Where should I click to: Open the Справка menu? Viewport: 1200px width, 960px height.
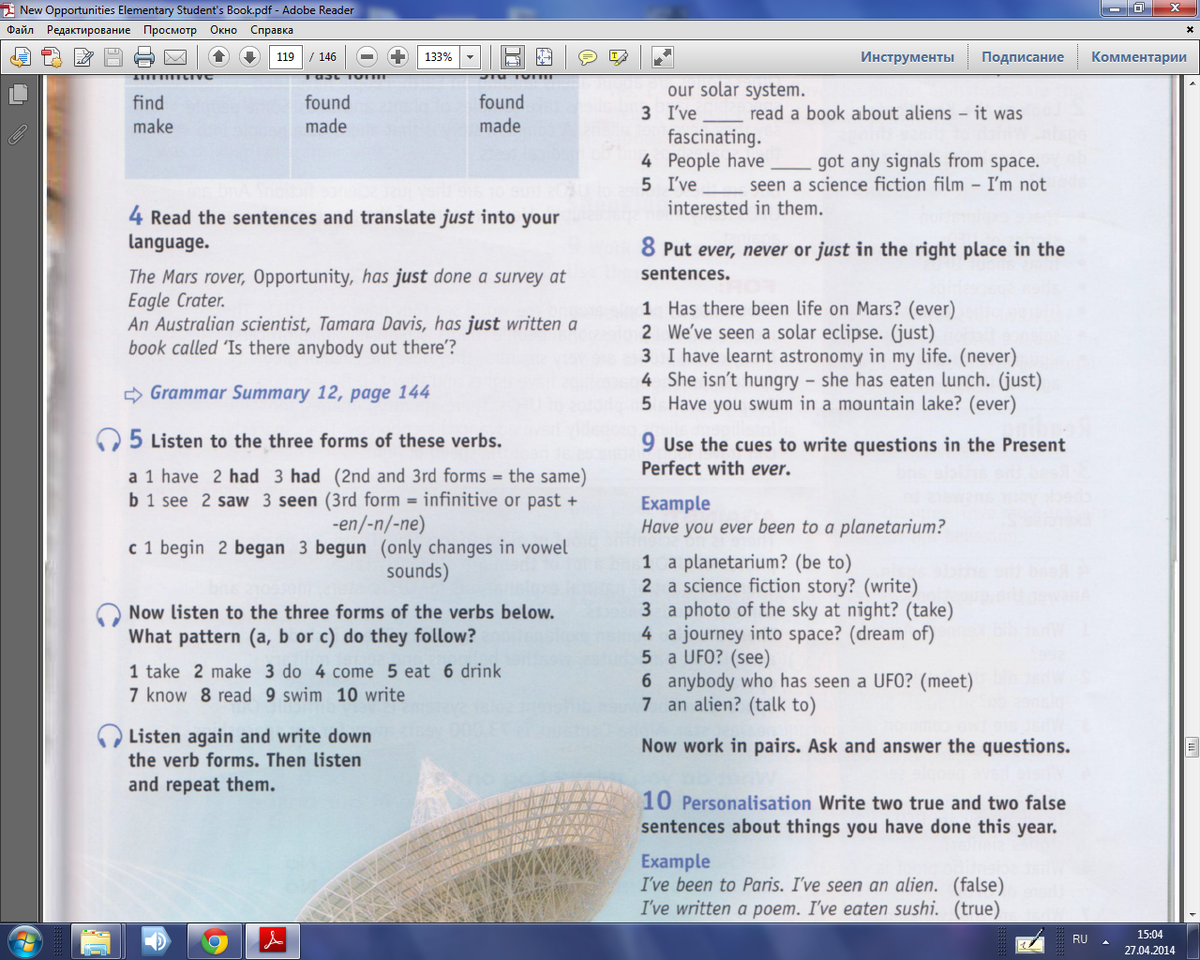[x=272, y=30]
